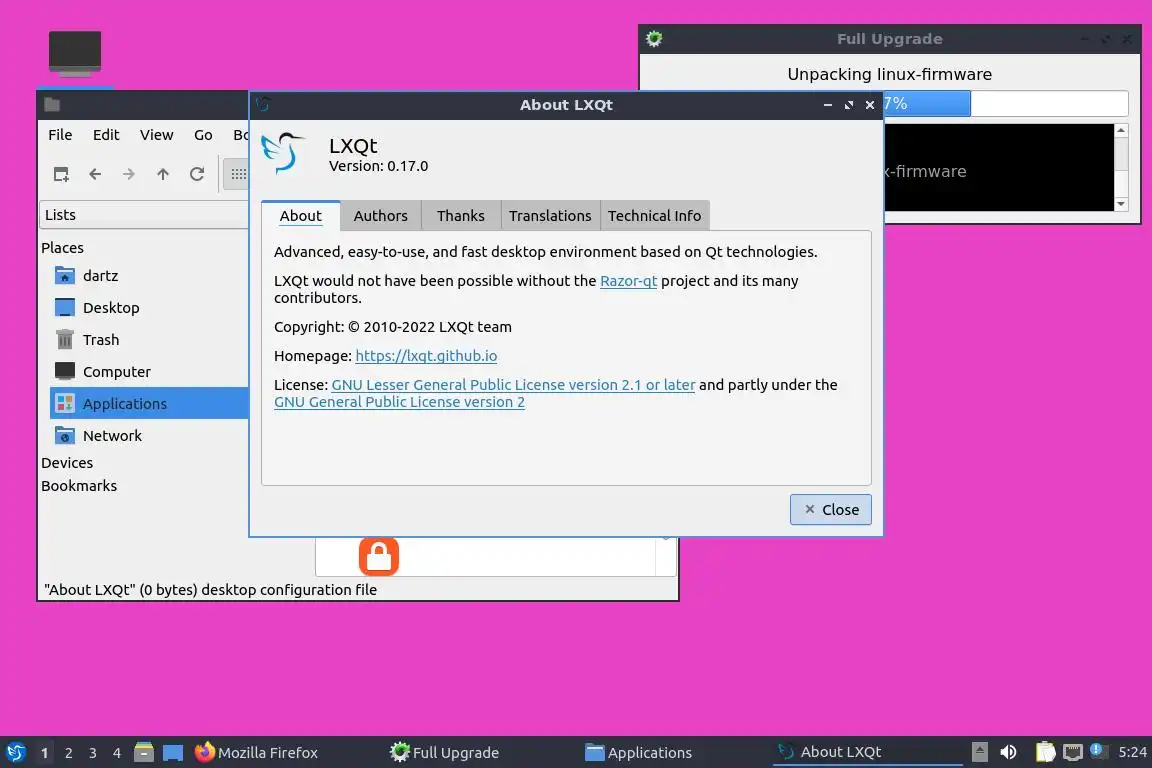Click down arrow of Full Upgrade terminal scrollbar
The image size is (1152, 768).
pyautogui.click(x=1121, y=204)
